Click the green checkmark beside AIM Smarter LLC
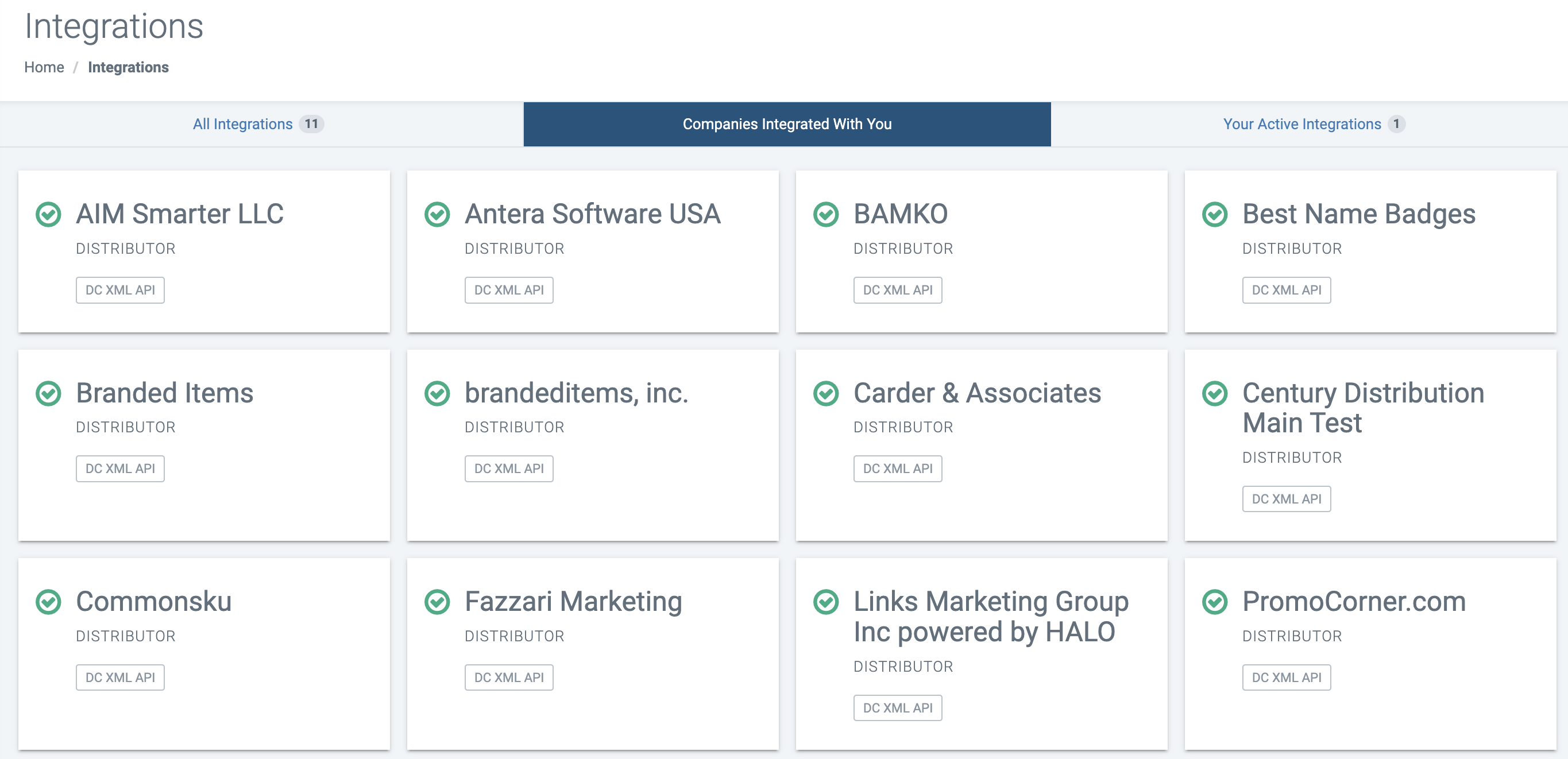 [x=48, y=214]
